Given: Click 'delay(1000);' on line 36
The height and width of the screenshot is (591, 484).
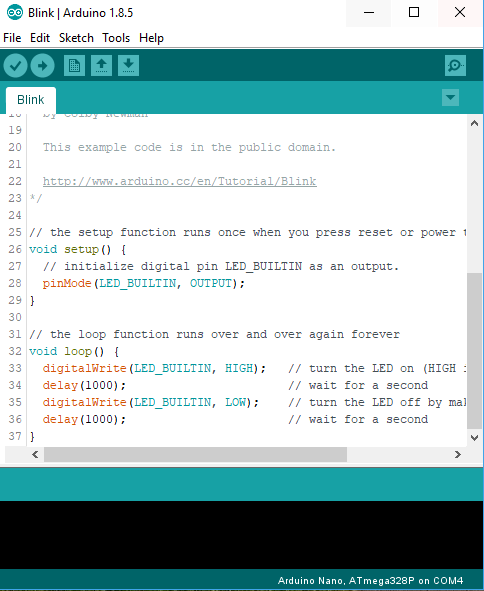Looking at the screenshot, I should [x=84, y=420].
